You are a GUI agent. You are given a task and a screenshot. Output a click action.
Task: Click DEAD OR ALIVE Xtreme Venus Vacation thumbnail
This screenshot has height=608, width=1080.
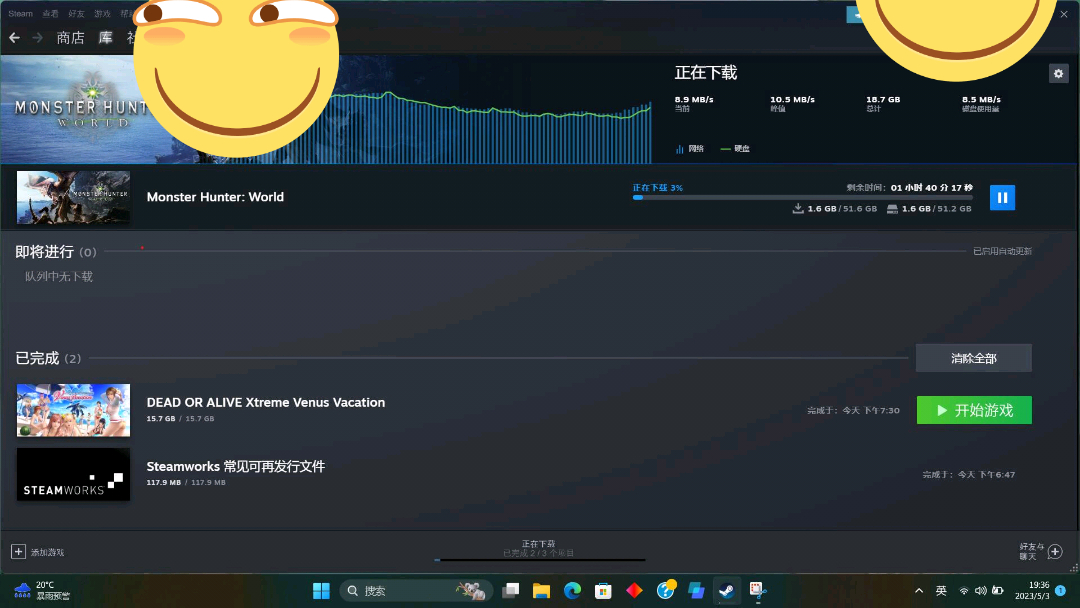pyautogui.click(x=74, y=410)
